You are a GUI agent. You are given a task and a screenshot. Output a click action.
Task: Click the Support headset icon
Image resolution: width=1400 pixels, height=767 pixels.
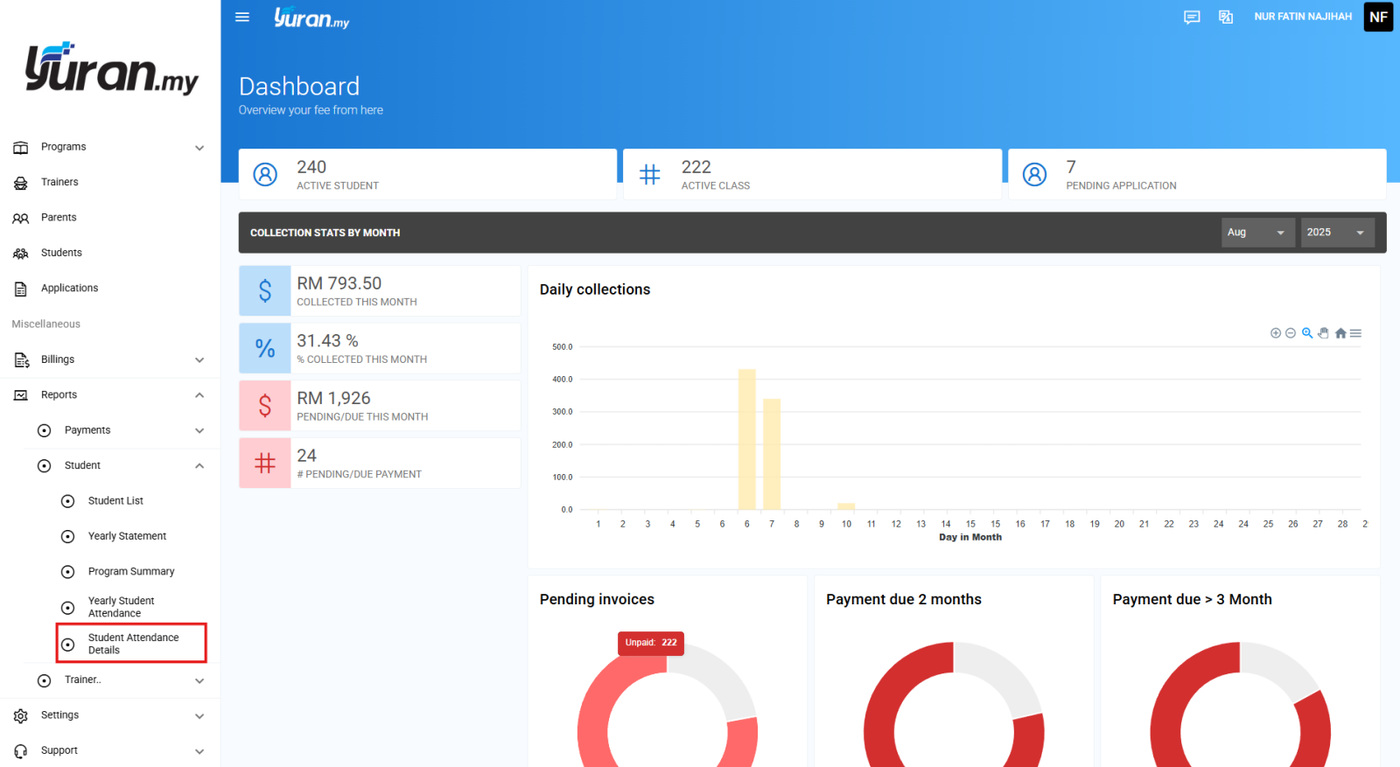tap(20, 751)
